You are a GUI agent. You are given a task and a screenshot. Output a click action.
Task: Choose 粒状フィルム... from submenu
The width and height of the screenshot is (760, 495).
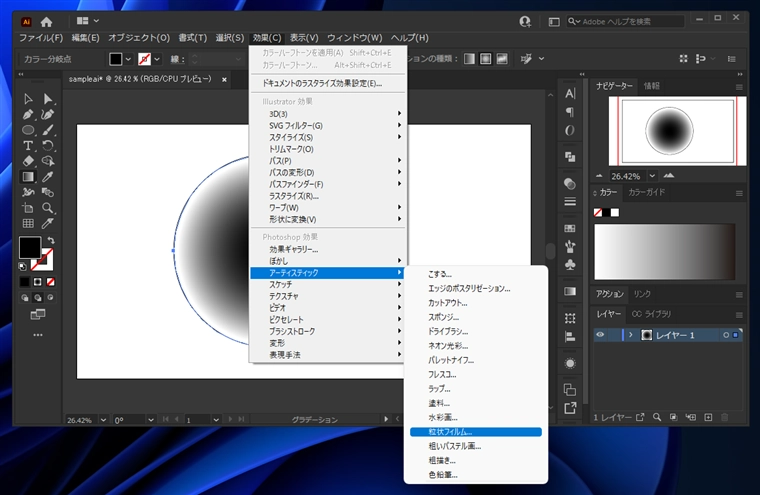point(475,432)
